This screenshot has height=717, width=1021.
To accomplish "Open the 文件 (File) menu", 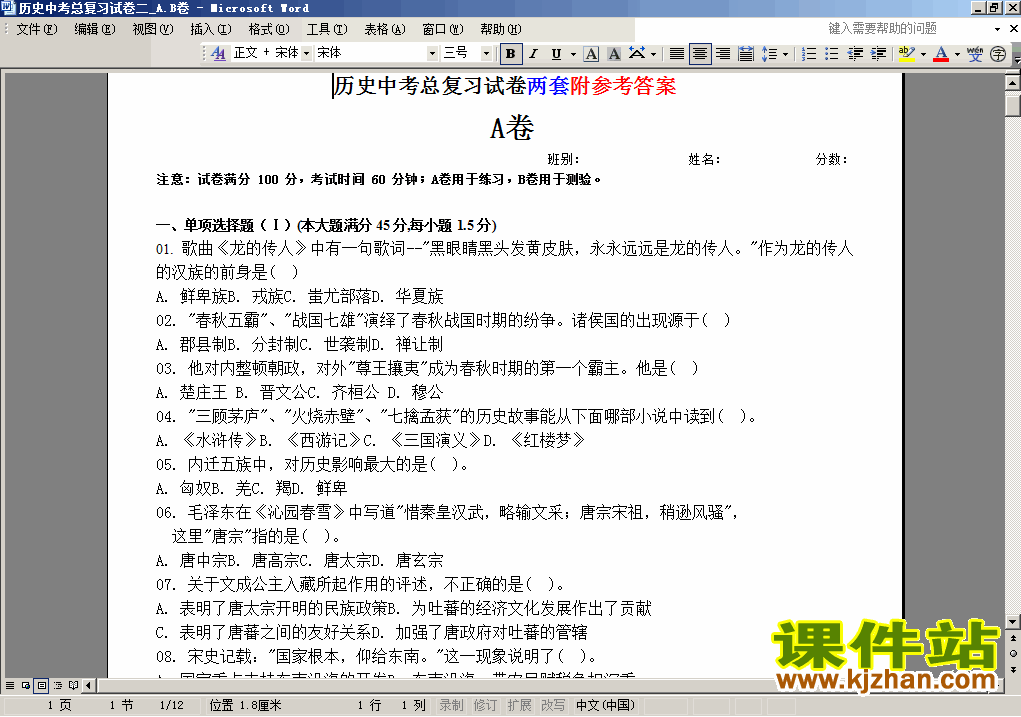I will (x=36, y=29).
